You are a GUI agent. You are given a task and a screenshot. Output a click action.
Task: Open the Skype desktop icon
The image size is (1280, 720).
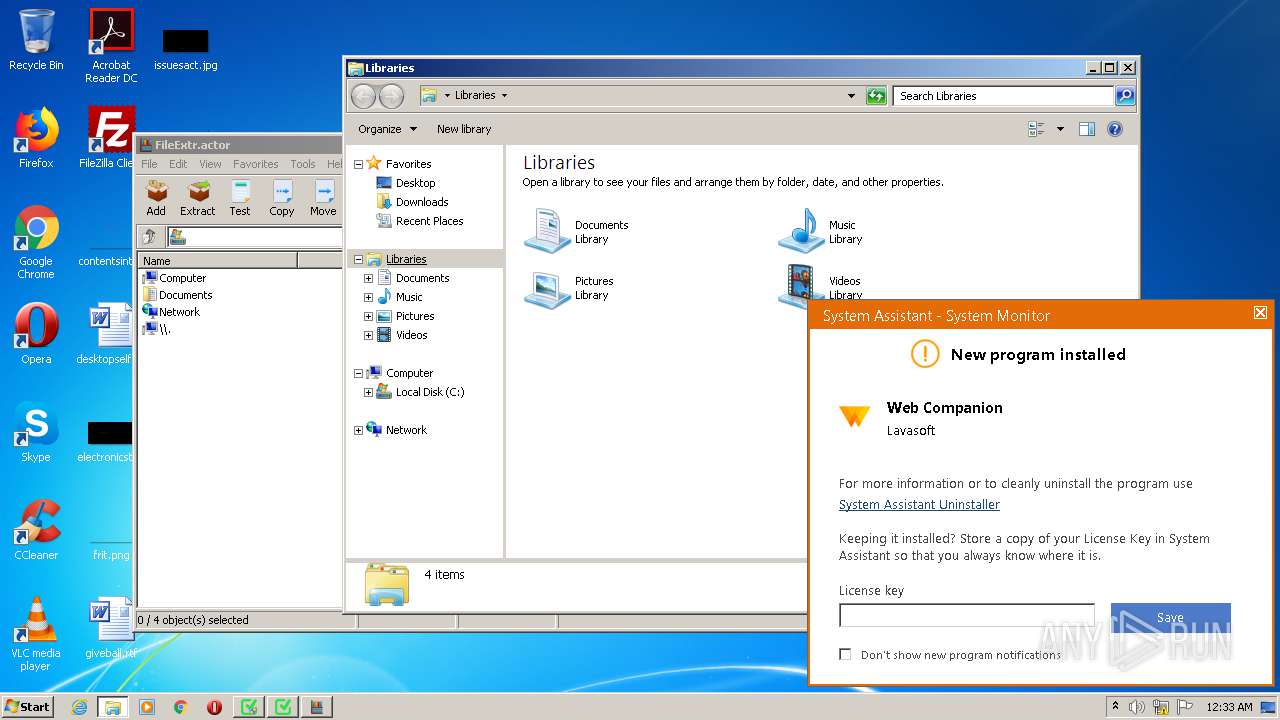[x=36, y=432]
